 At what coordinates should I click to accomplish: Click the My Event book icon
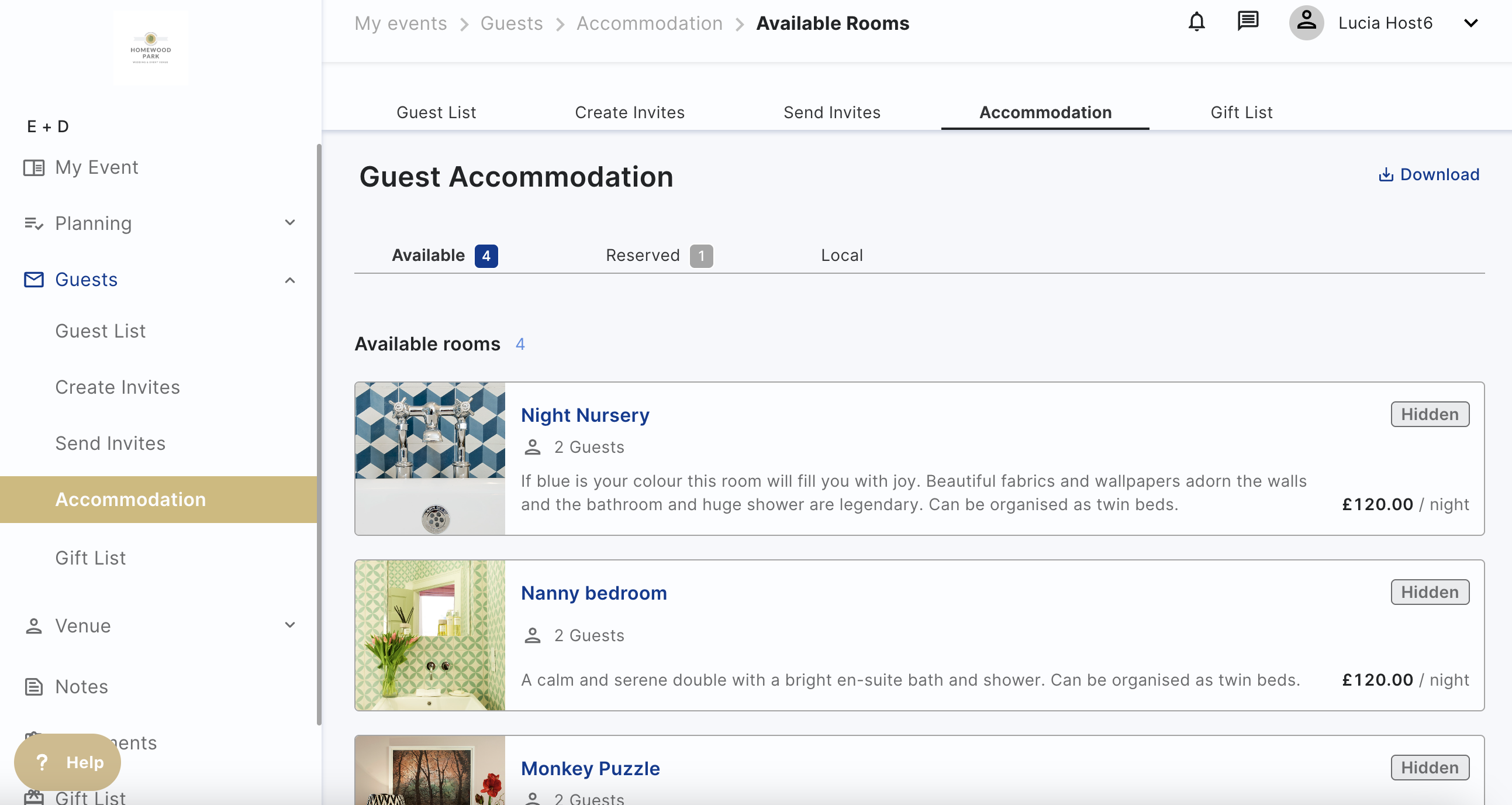(33, 168)
